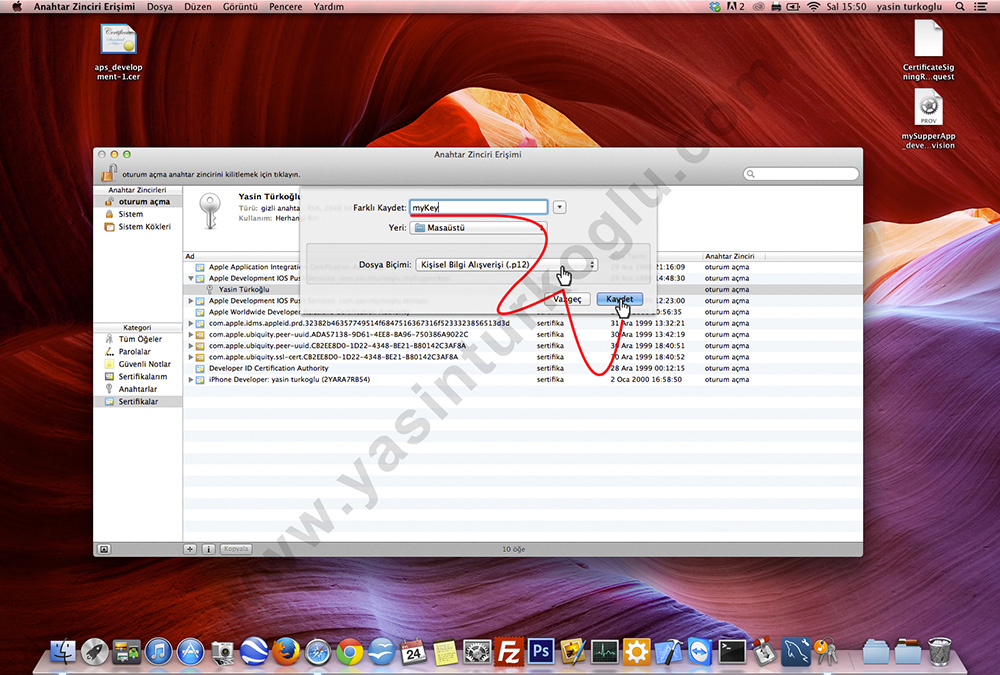The image size is (1000, 675).
Task: Open Yeri location dropdown showing Masaüstü
Action: point(478,228)
